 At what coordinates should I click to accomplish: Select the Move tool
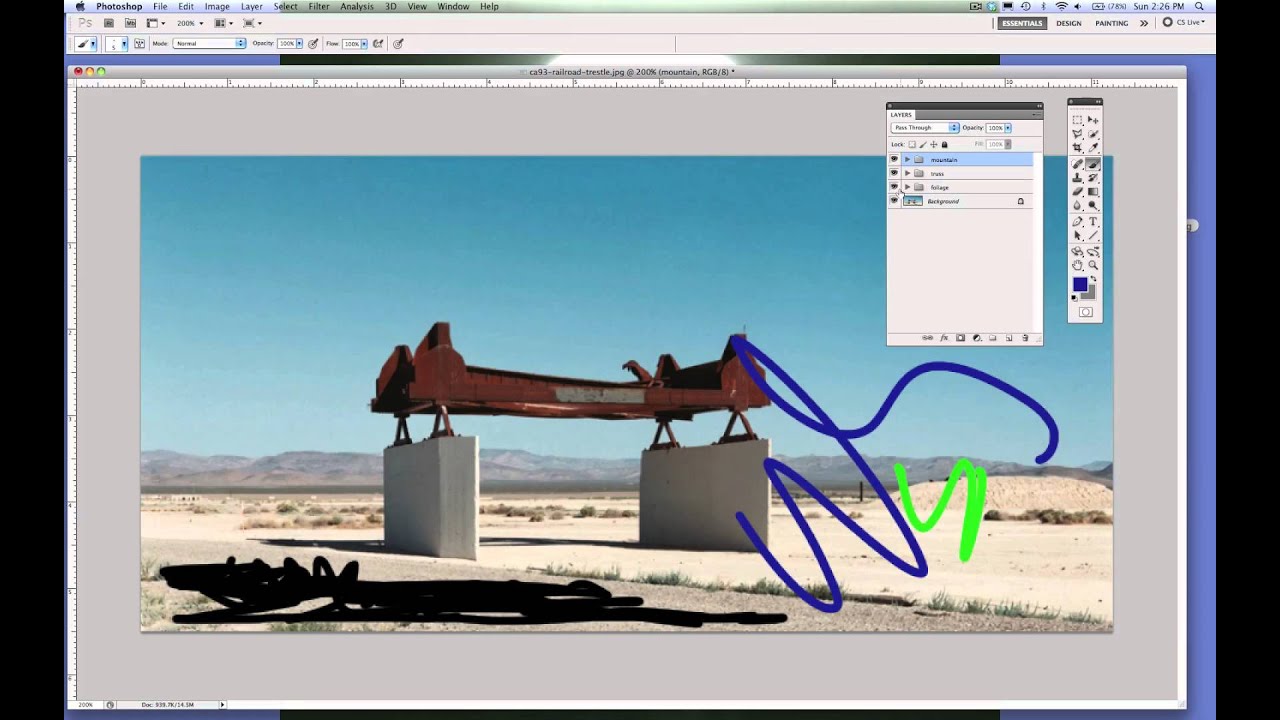pyautogui.click(x=1093, y=120)
